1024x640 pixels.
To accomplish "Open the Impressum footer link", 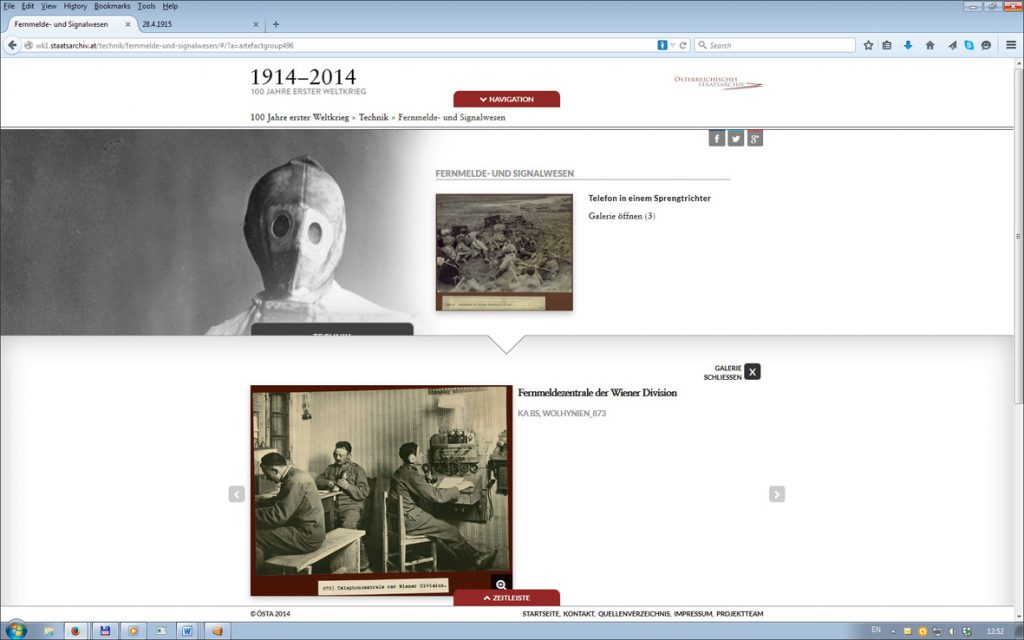I will (693, 614).
